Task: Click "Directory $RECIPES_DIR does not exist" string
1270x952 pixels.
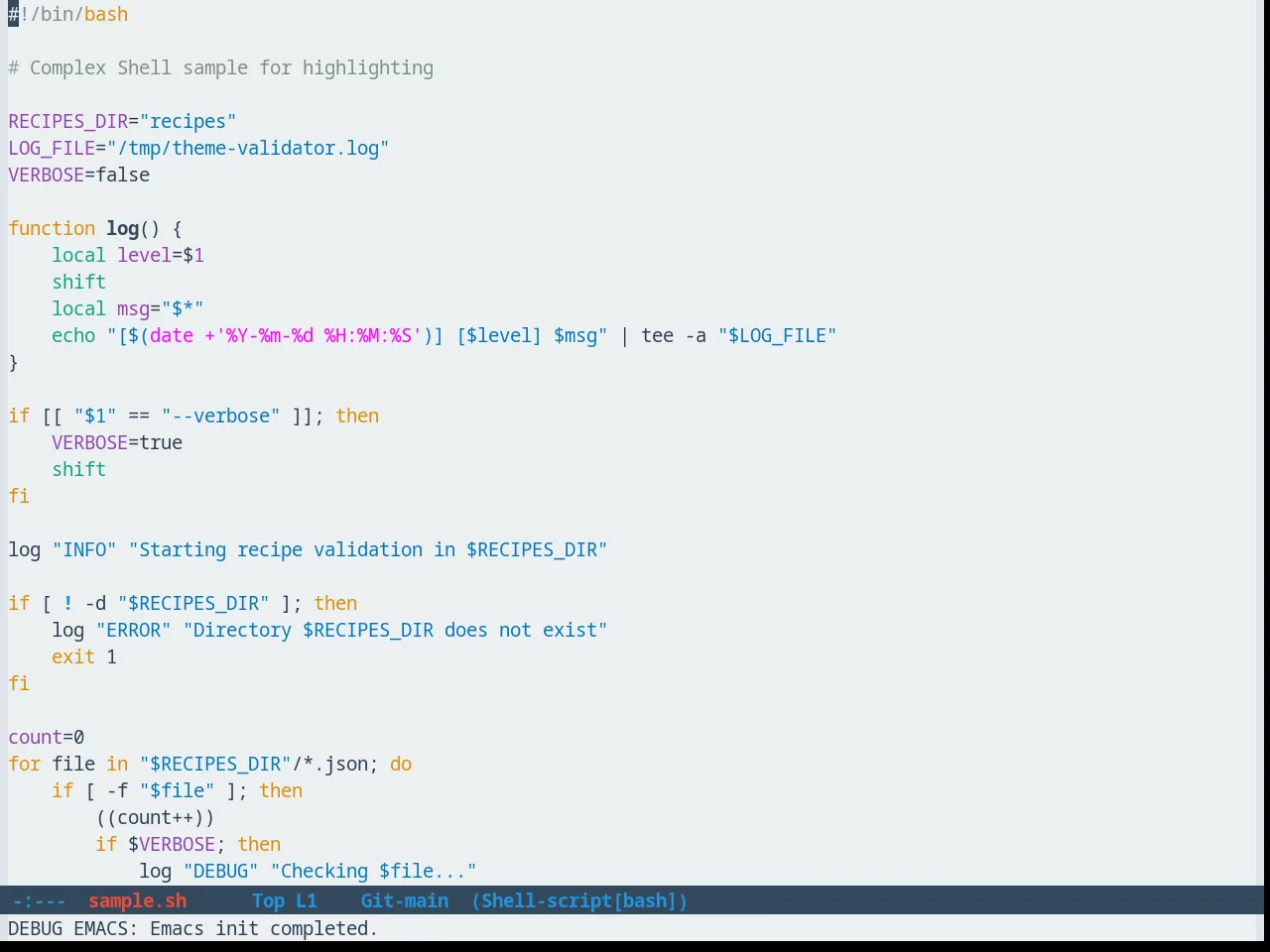Action: pyautogui.click(x=395, y=630)
